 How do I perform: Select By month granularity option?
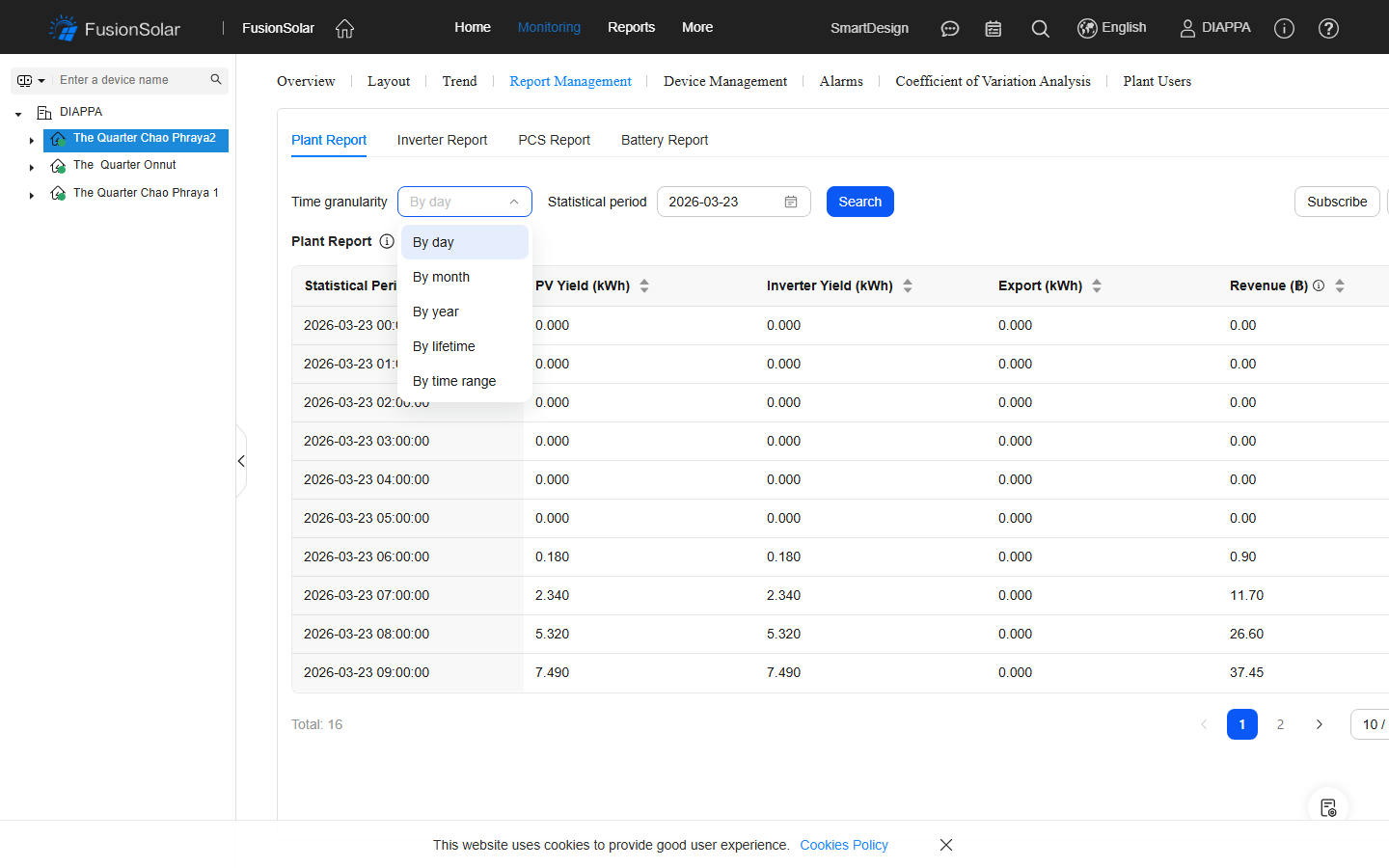442,277
